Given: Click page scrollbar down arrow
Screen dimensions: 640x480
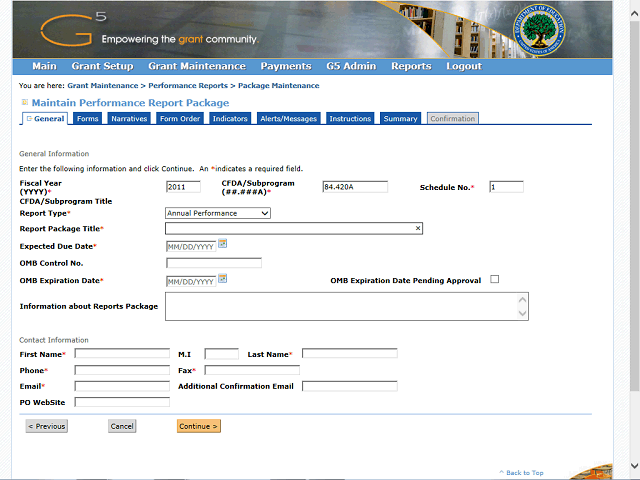Looking at the screenshot, I should pyautogui.click(x=635, y=466).
